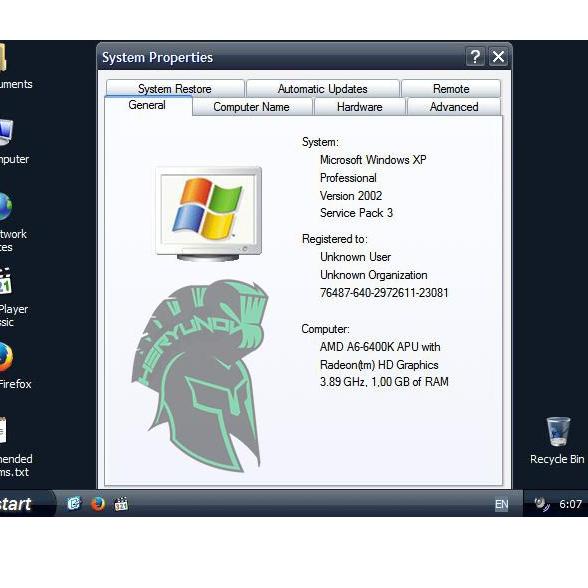
Task: Click the 'Version 2002' text
Action: click(351, 196)
